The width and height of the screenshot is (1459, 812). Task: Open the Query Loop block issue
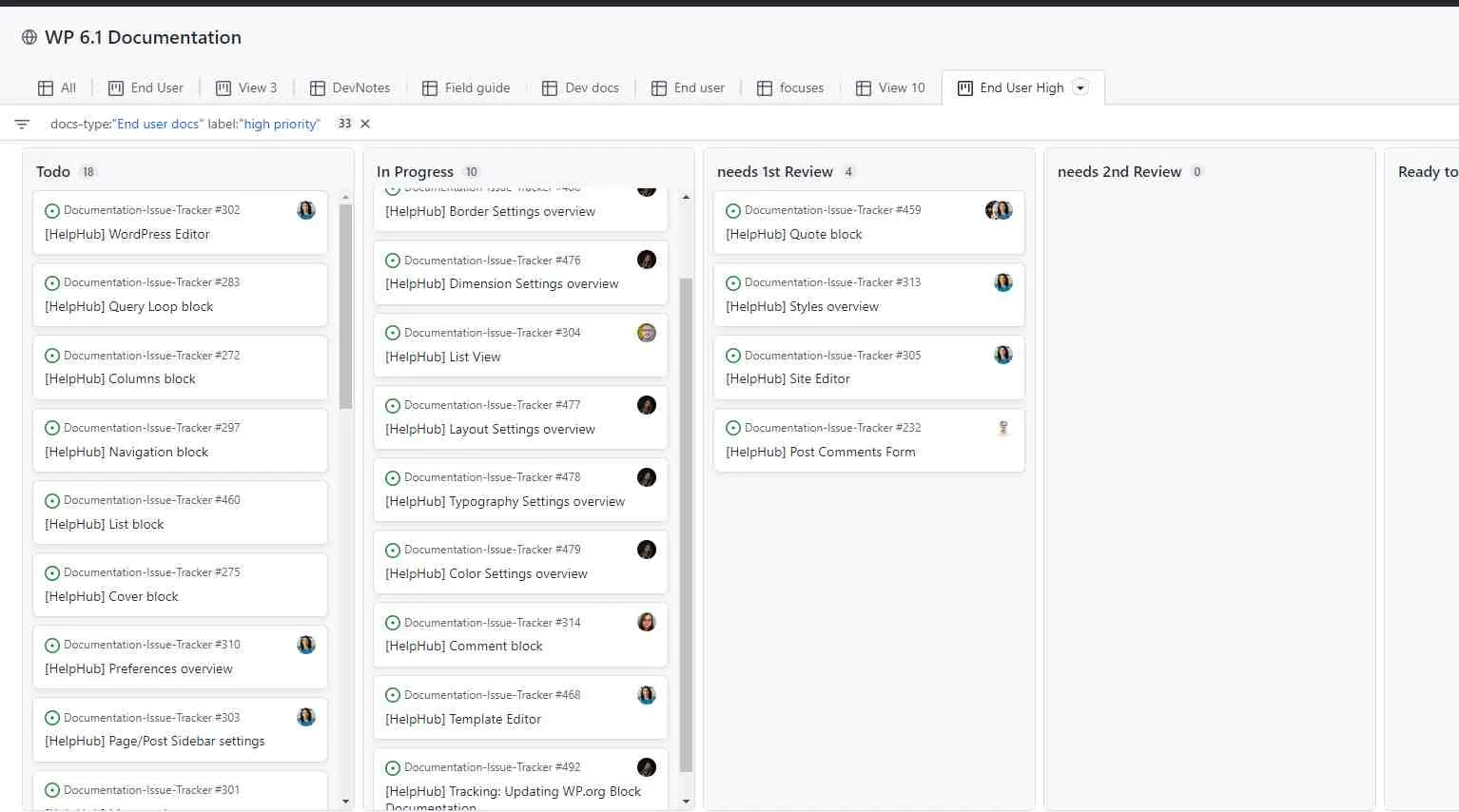(129, 306)
